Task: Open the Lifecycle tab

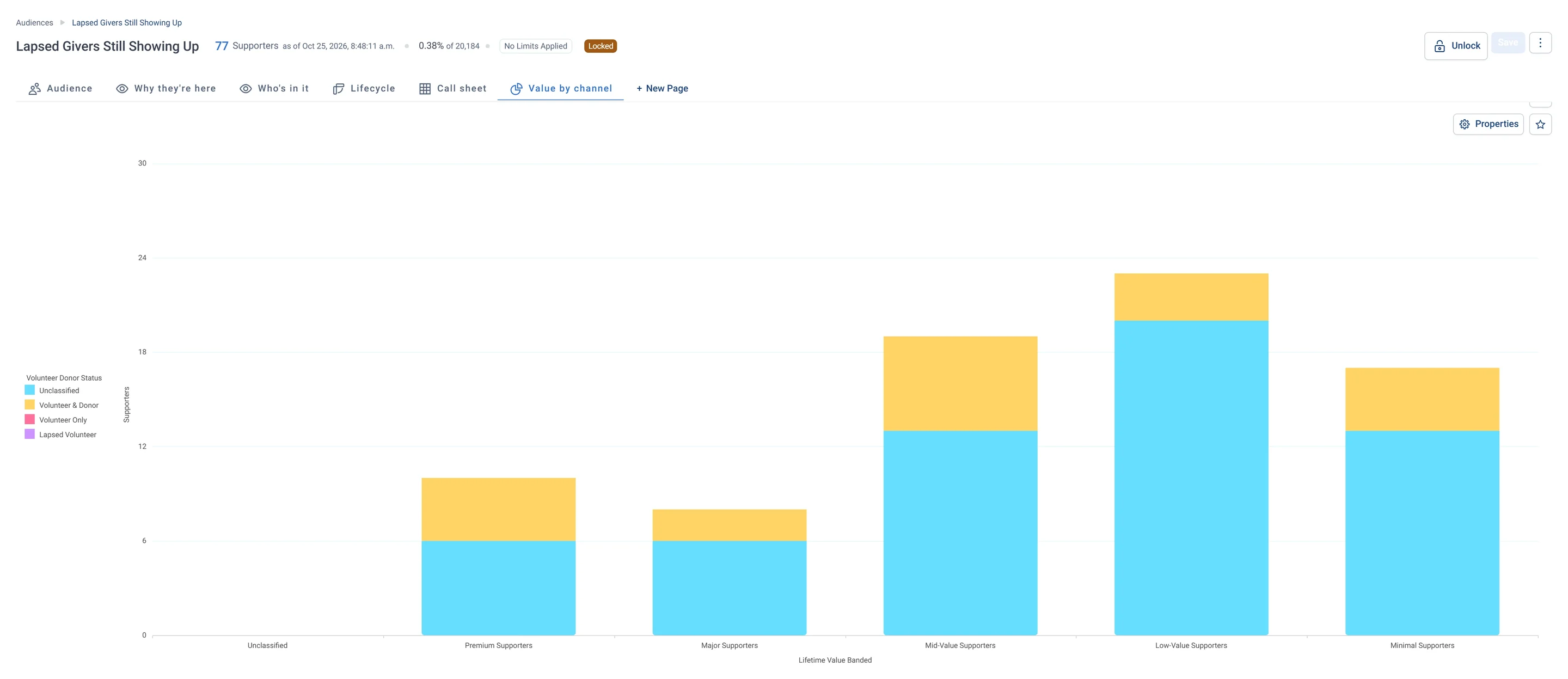Action: pyautogui.click(x=364, y=89)
